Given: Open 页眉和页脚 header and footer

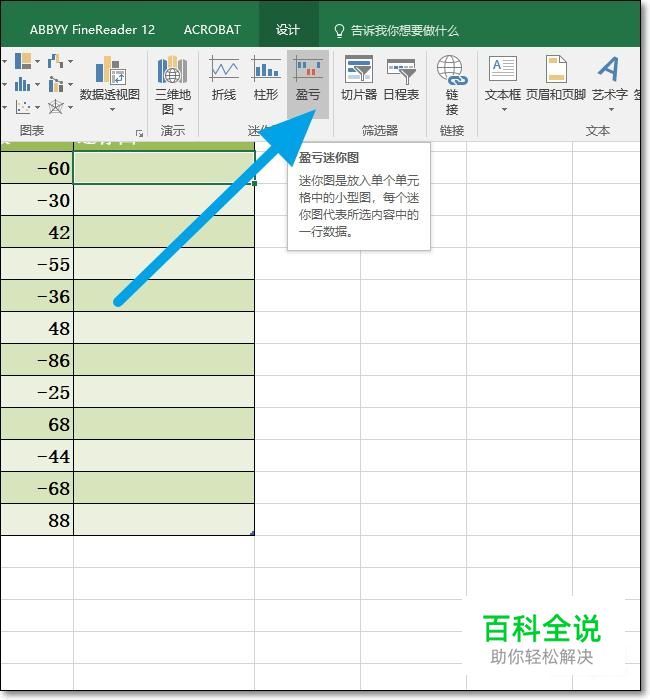Looking at the screenshot, I should tap(556, 77).
